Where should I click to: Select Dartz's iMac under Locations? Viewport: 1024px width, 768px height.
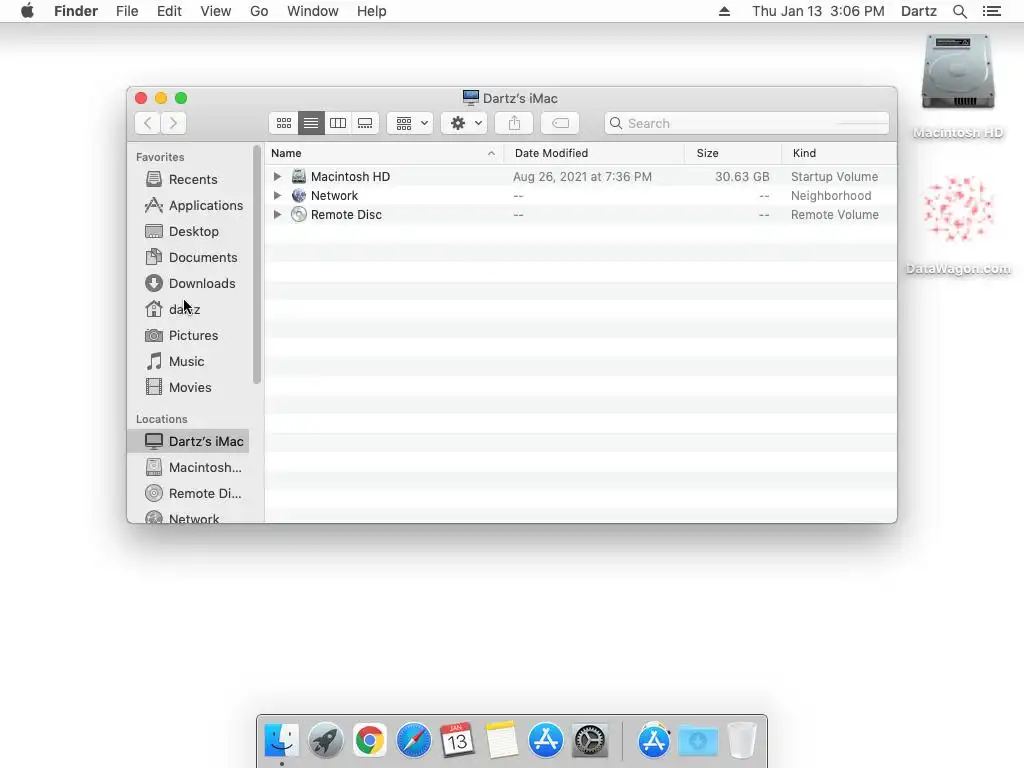click(188, 441)
